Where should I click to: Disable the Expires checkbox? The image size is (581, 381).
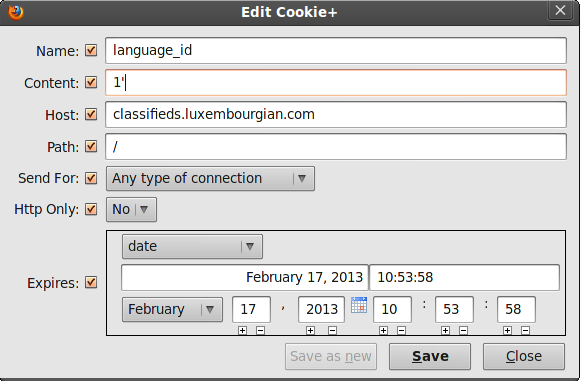91,282
